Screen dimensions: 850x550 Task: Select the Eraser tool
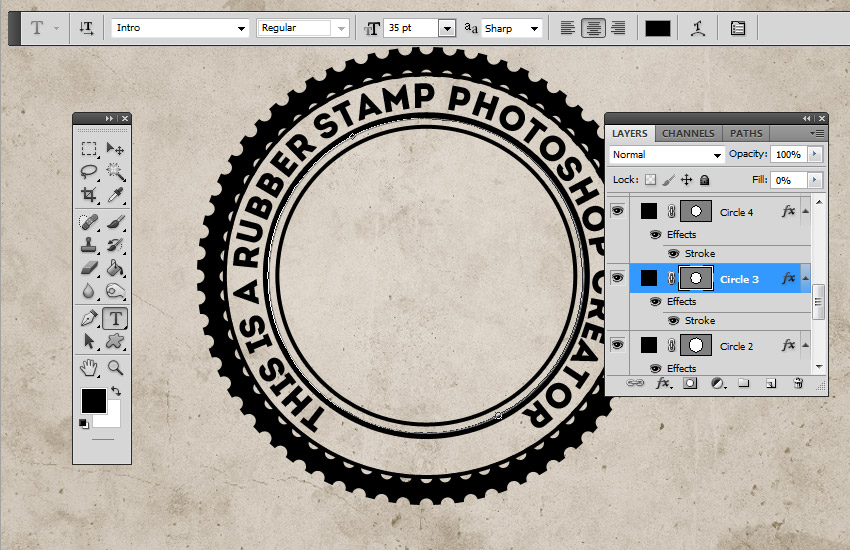tap(90, 268)
